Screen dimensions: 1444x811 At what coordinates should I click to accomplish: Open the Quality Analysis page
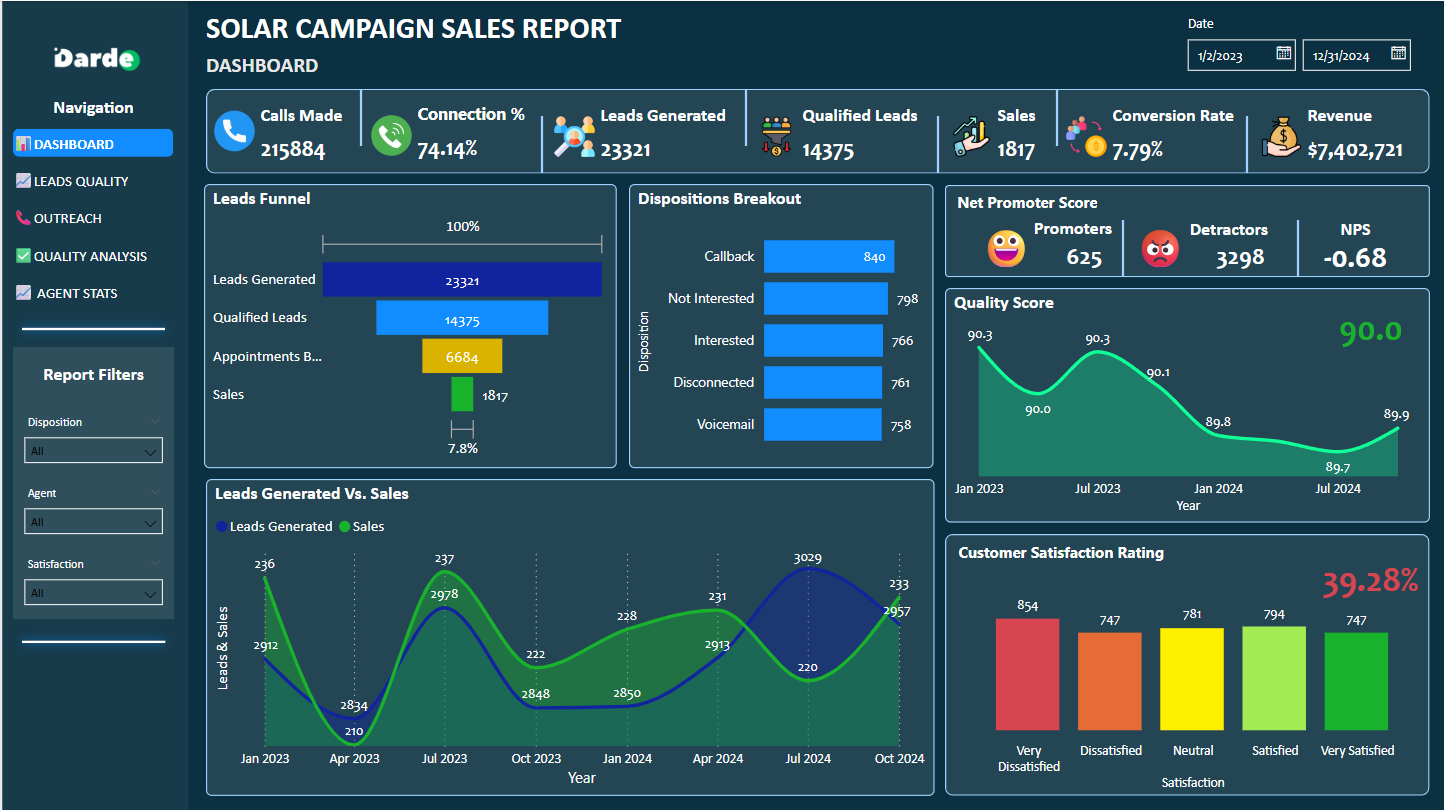pos(90,256)
